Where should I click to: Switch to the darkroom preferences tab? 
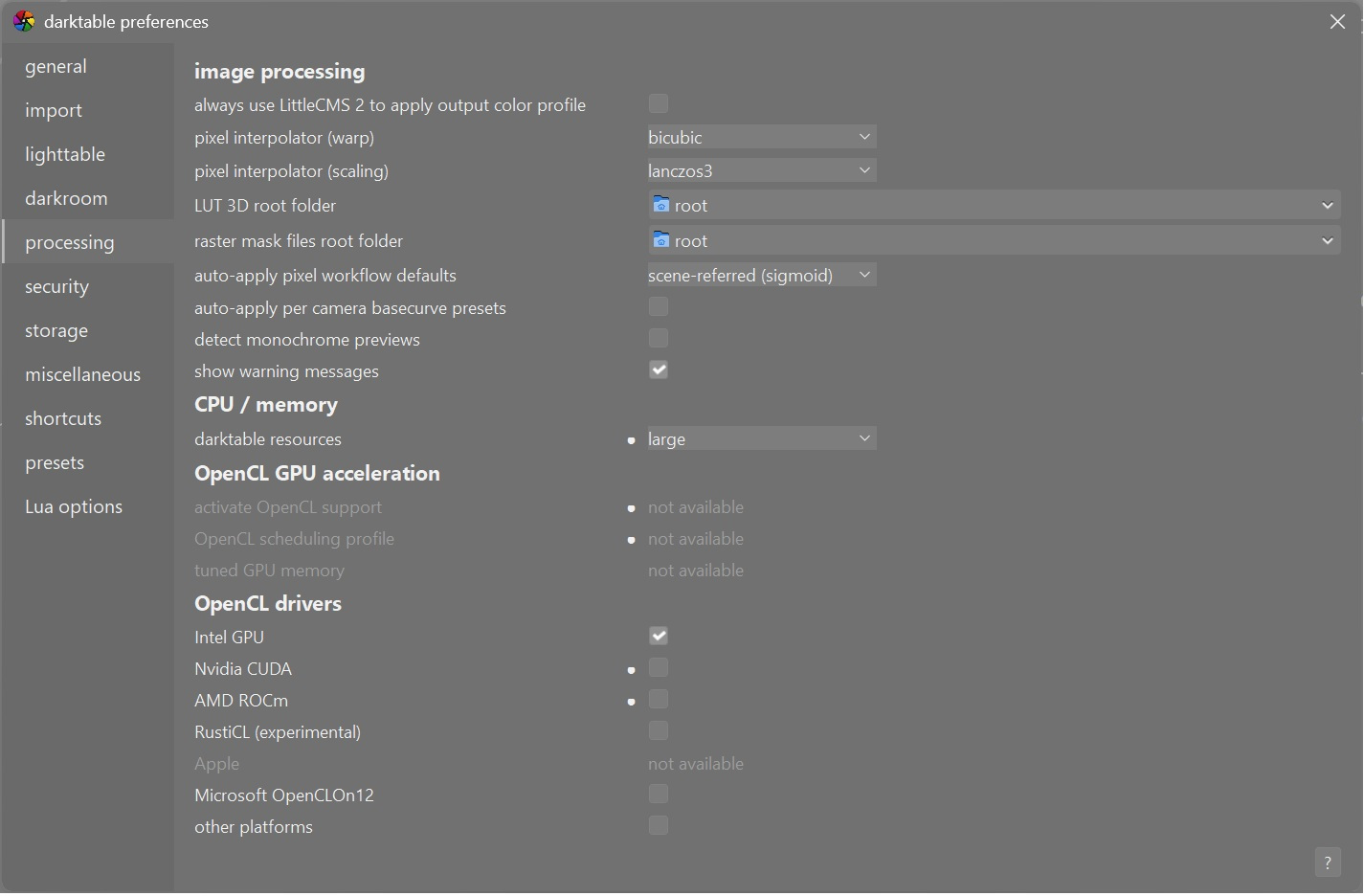pyautogui.click(x=66, y=198)
